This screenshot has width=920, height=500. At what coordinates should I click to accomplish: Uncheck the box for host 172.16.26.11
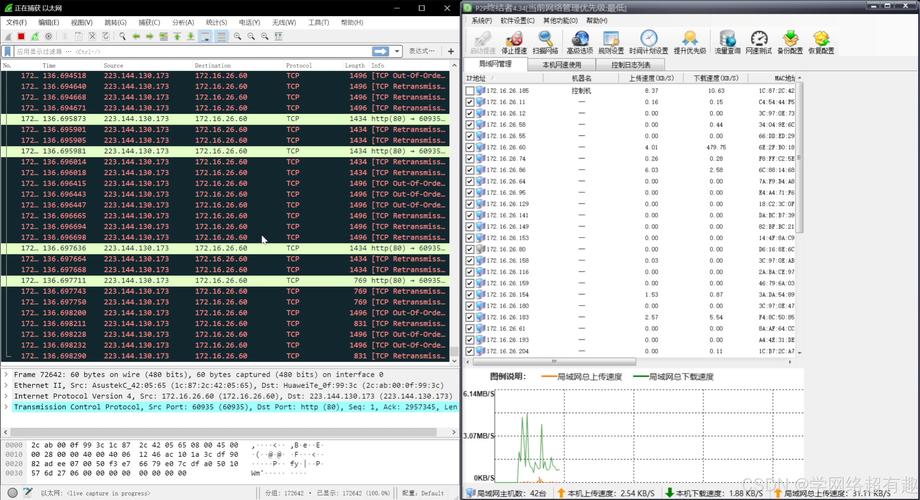[470, 102]
